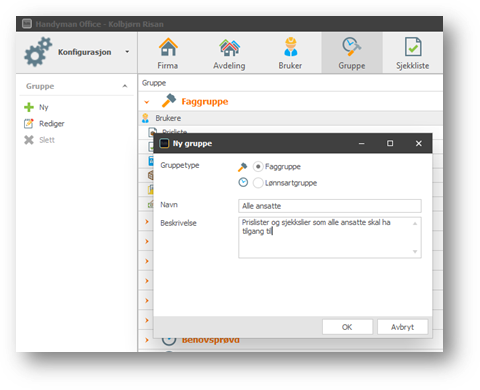480x390 pixels.
Task: Click the Rediger pencil icon
Action: [29, 124]
